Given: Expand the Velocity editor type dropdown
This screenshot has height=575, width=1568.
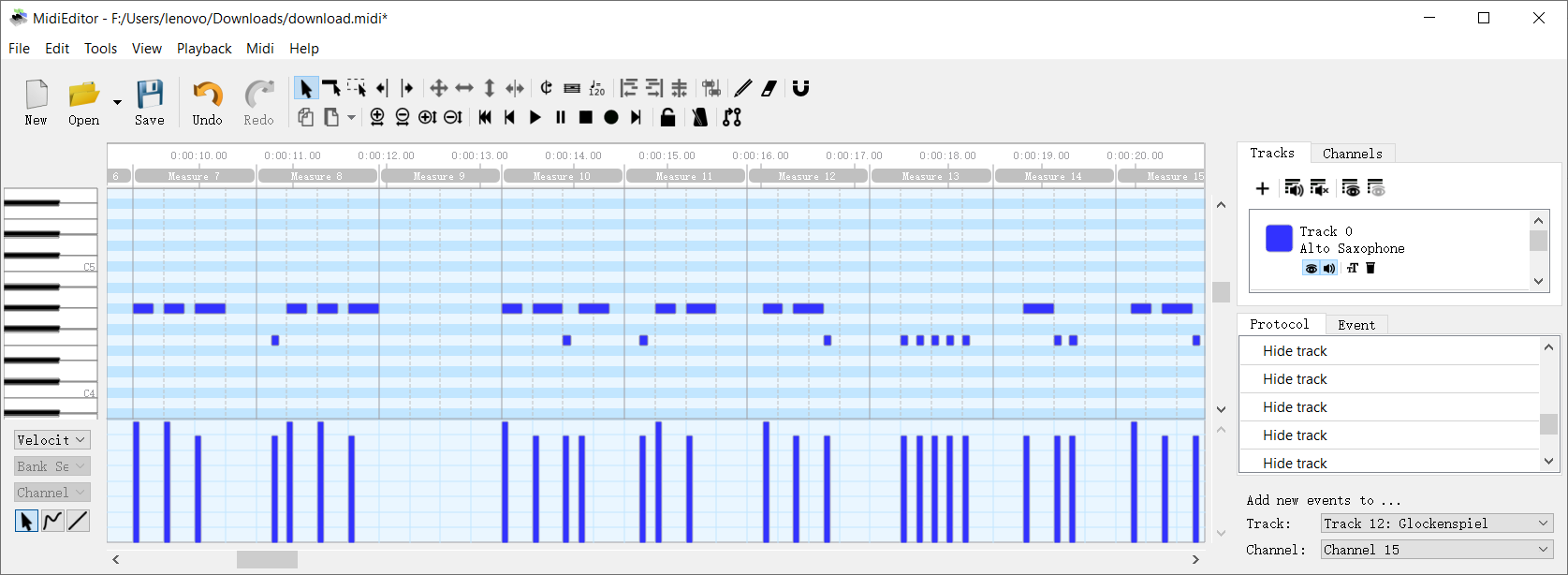Looking at the screenshot, I should click(x=51, y=440).
